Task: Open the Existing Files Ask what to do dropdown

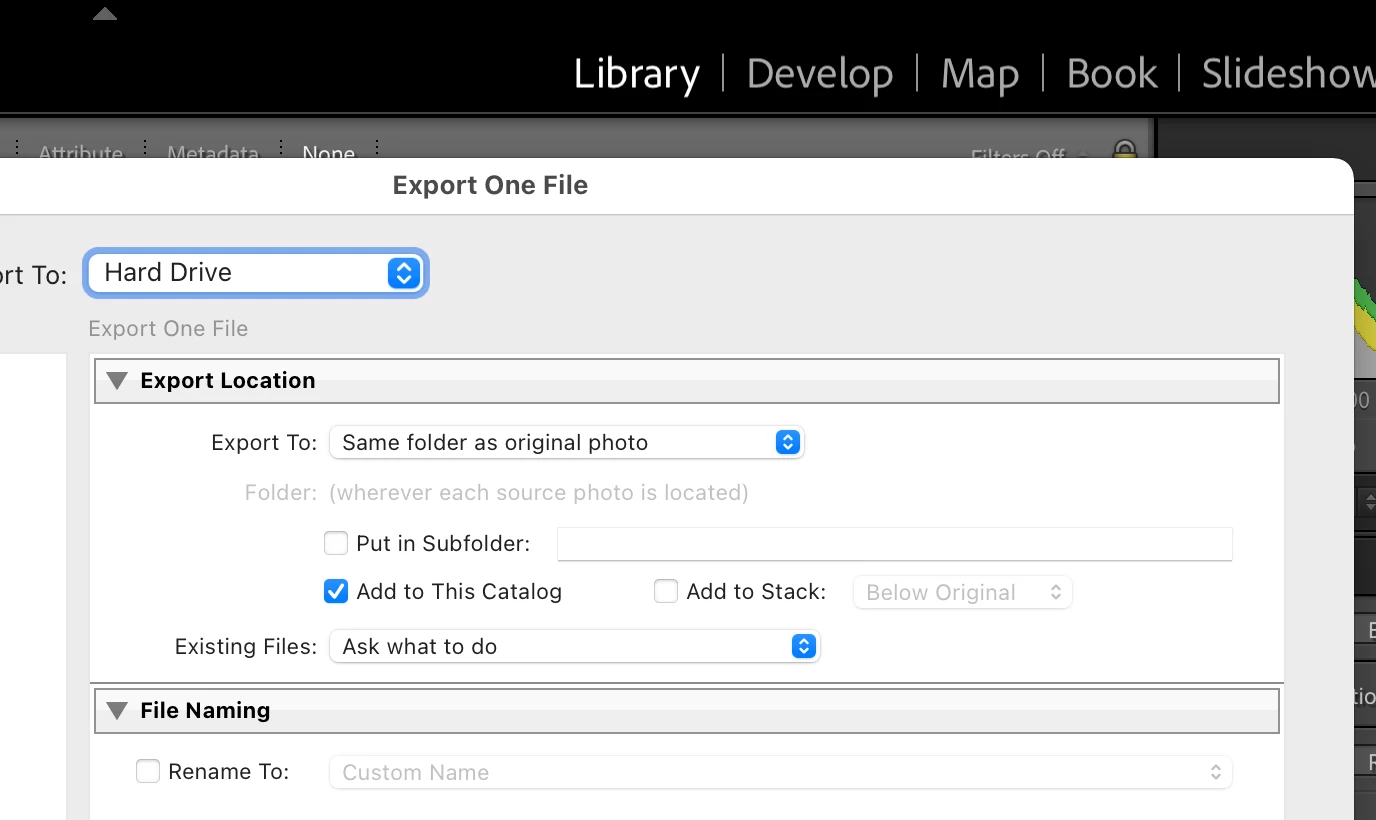Action: (574, 646)
